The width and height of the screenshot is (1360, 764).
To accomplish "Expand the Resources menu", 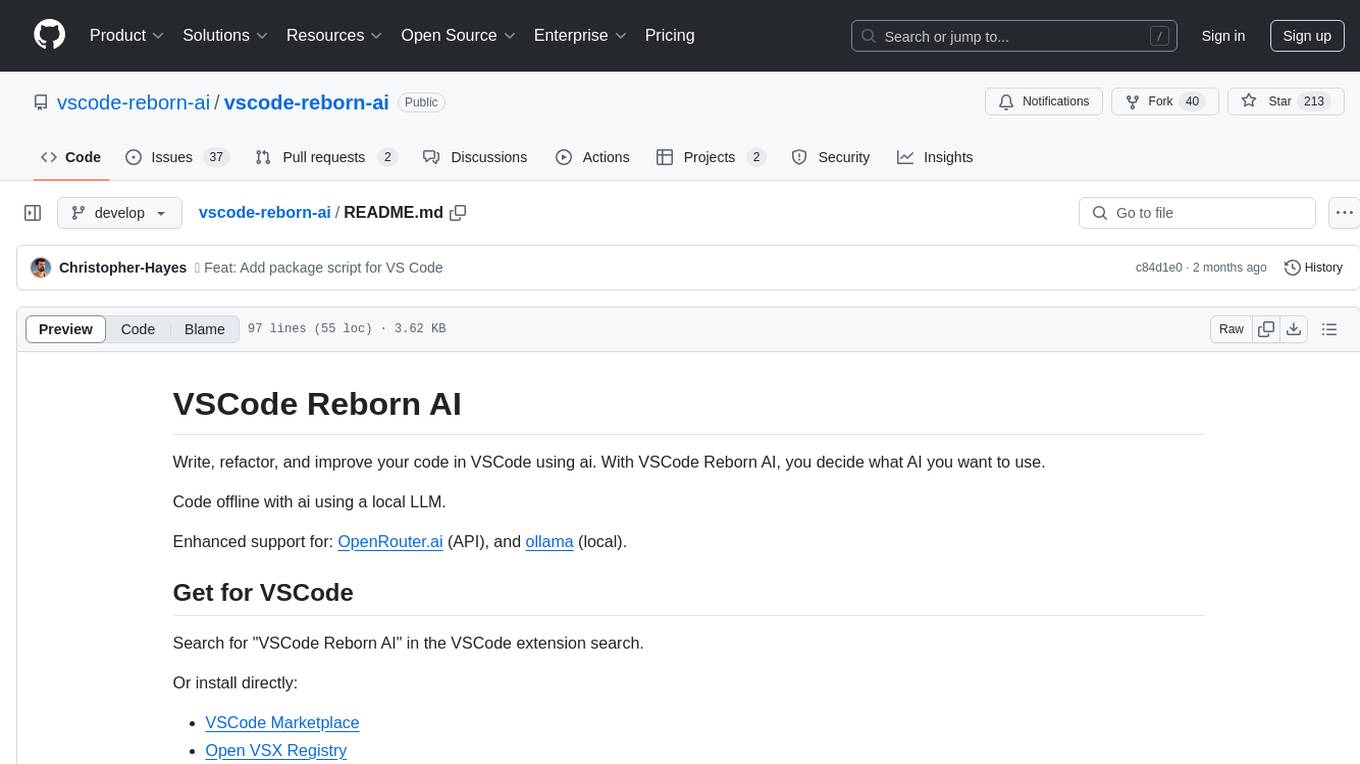I will pos(334,35).
